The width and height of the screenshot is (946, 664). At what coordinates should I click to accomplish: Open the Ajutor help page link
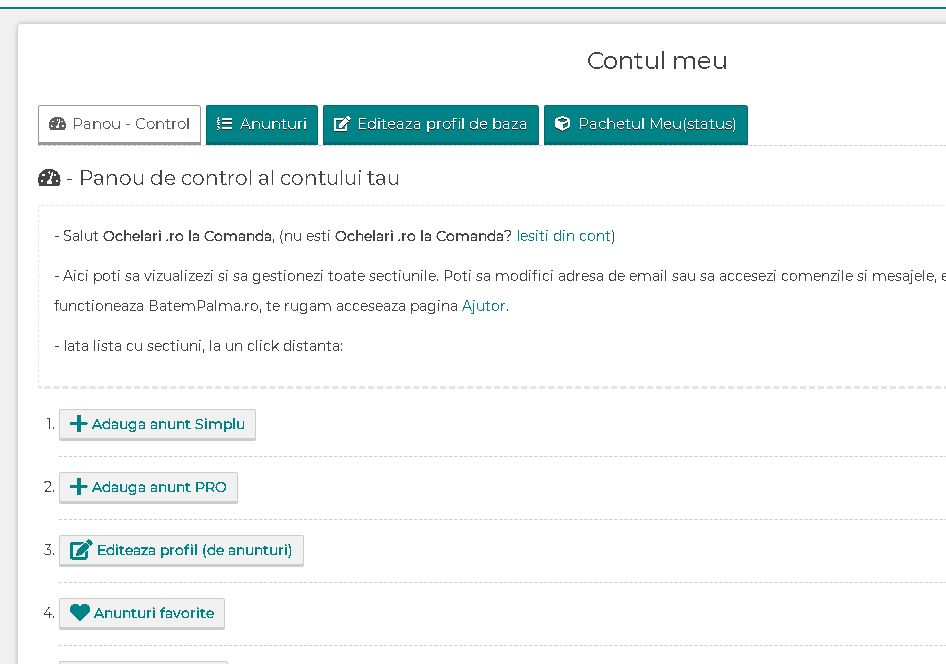483,306
